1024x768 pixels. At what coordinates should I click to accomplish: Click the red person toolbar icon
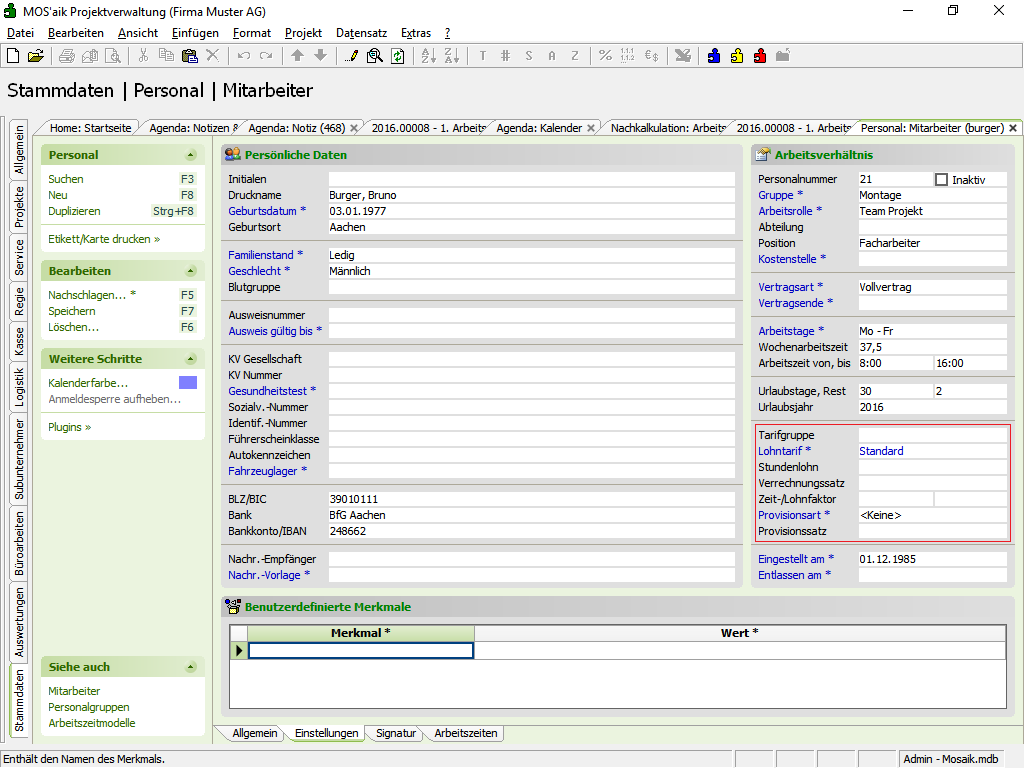coord(760,56)
